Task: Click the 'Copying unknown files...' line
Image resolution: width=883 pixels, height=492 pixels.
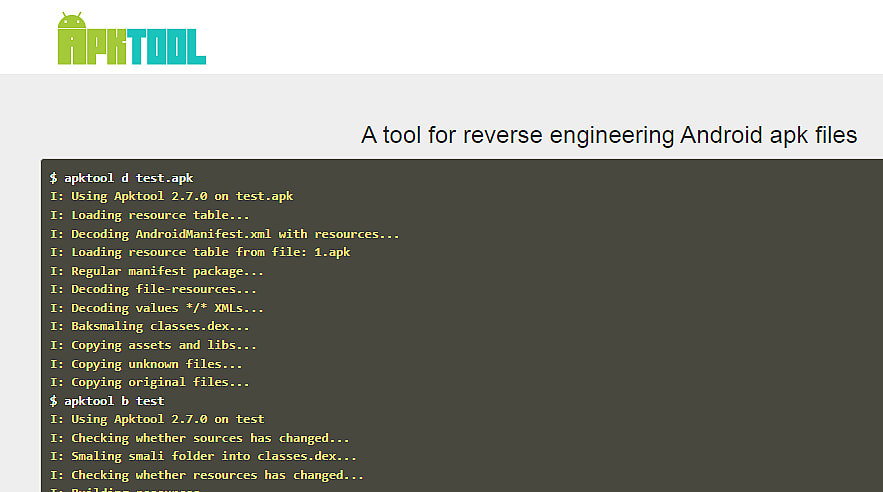Action: click(x=146, y=364)
